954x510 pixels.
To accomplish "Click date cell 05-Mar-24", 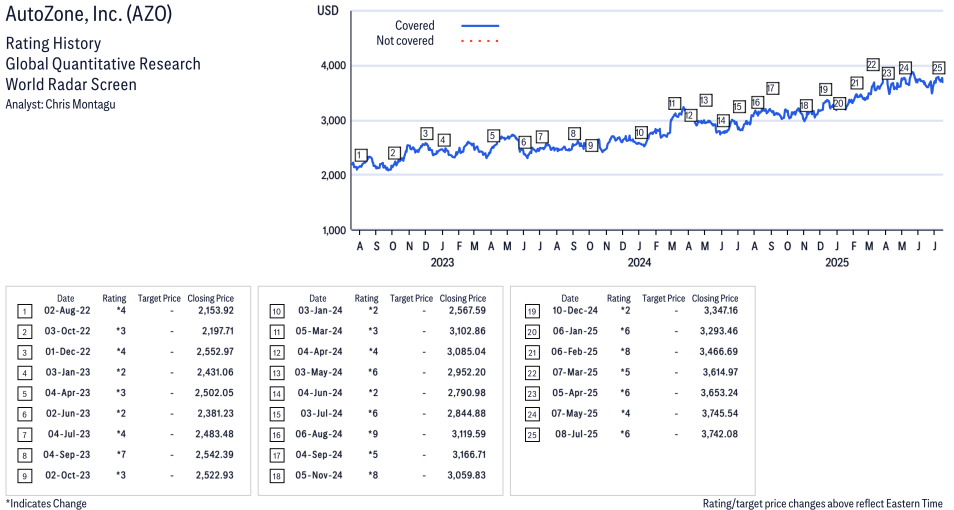I will pyautogui.click(x=319, y=331).
